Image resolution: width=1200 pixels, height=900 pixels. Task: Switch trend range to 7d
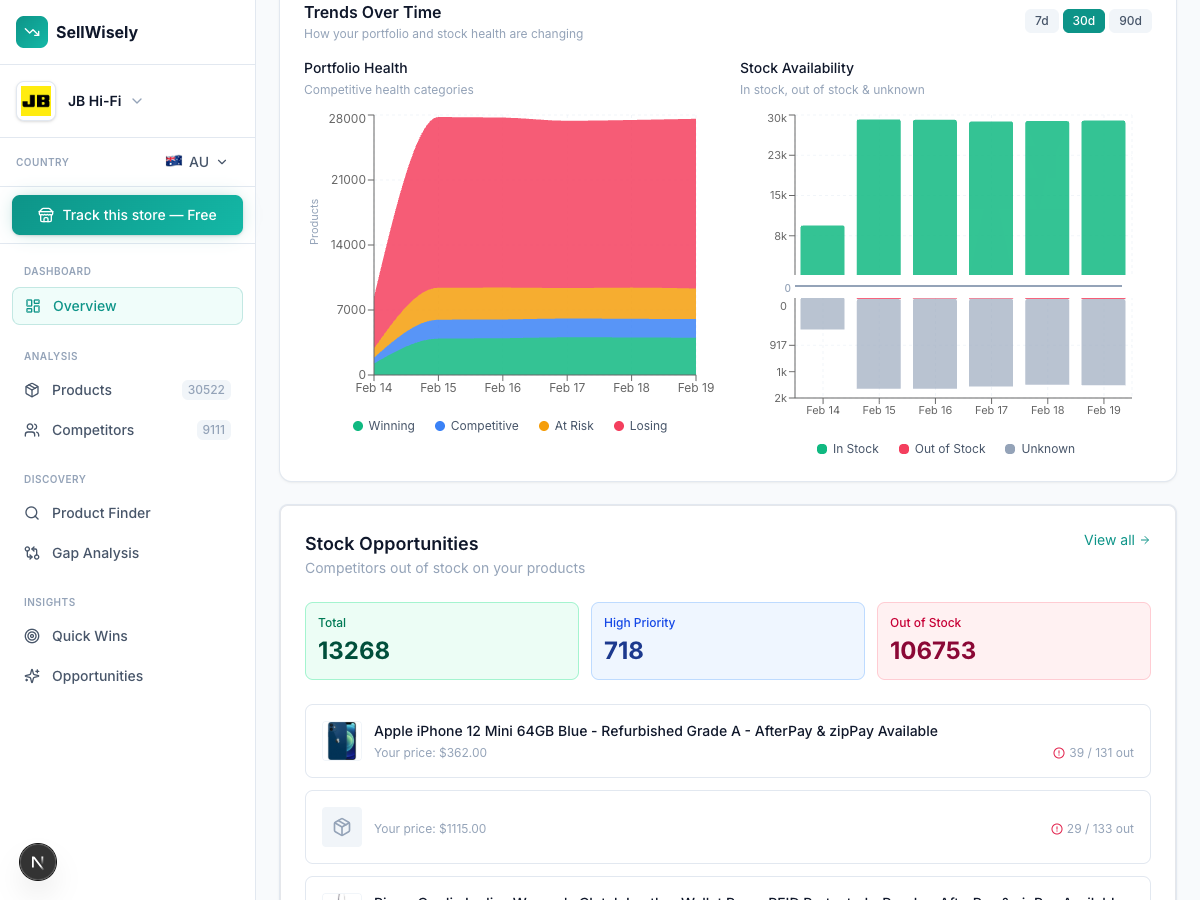pos(1041,21)
